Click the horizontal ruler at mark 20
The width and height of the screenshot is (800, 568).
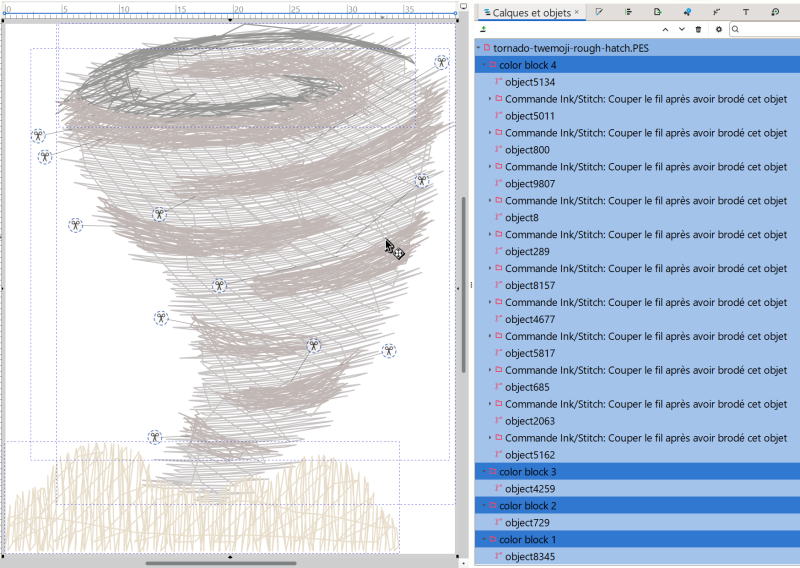pyautogui.click(x=237, y=10)
